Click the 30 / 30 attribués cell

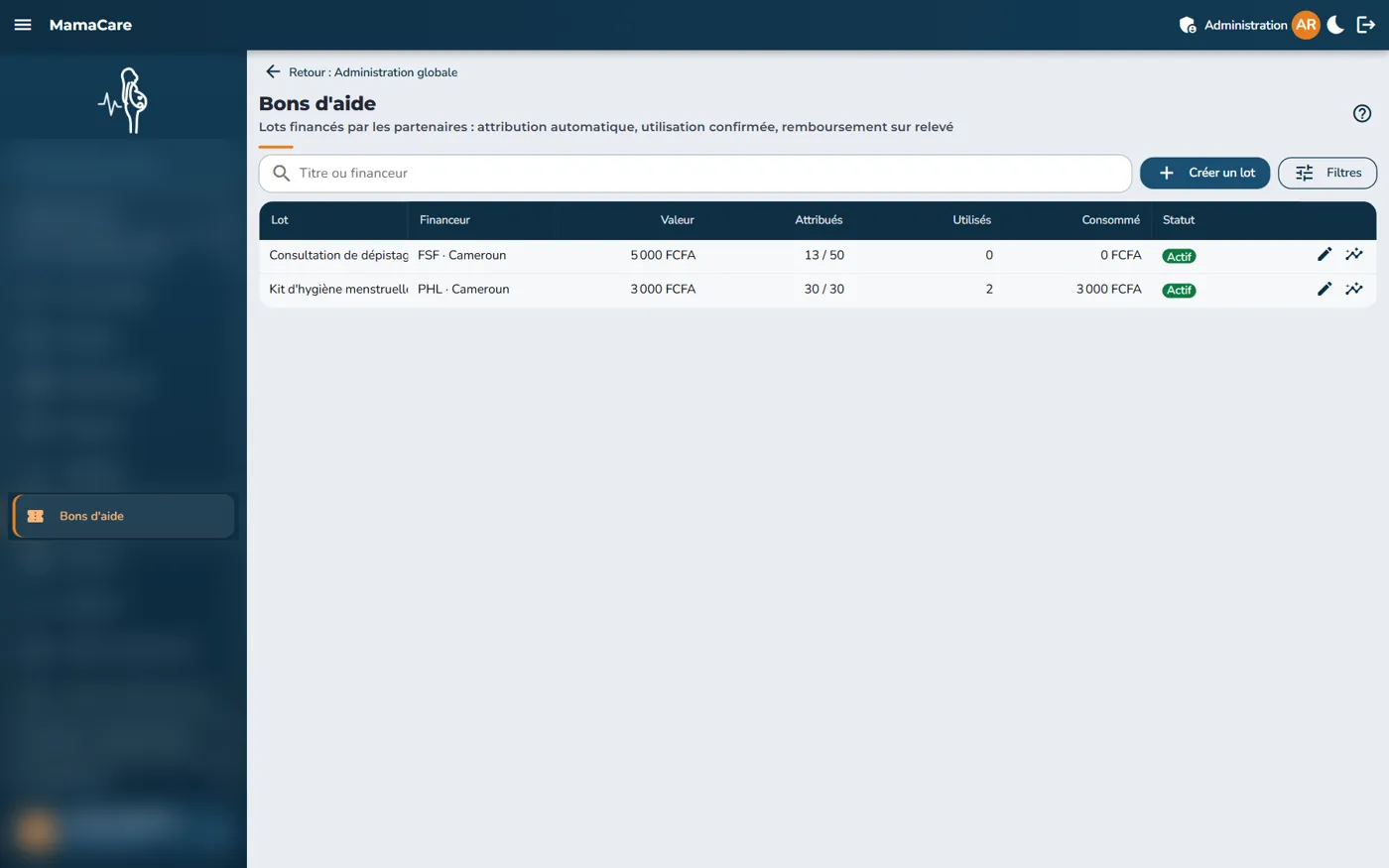tap(824, 289)
